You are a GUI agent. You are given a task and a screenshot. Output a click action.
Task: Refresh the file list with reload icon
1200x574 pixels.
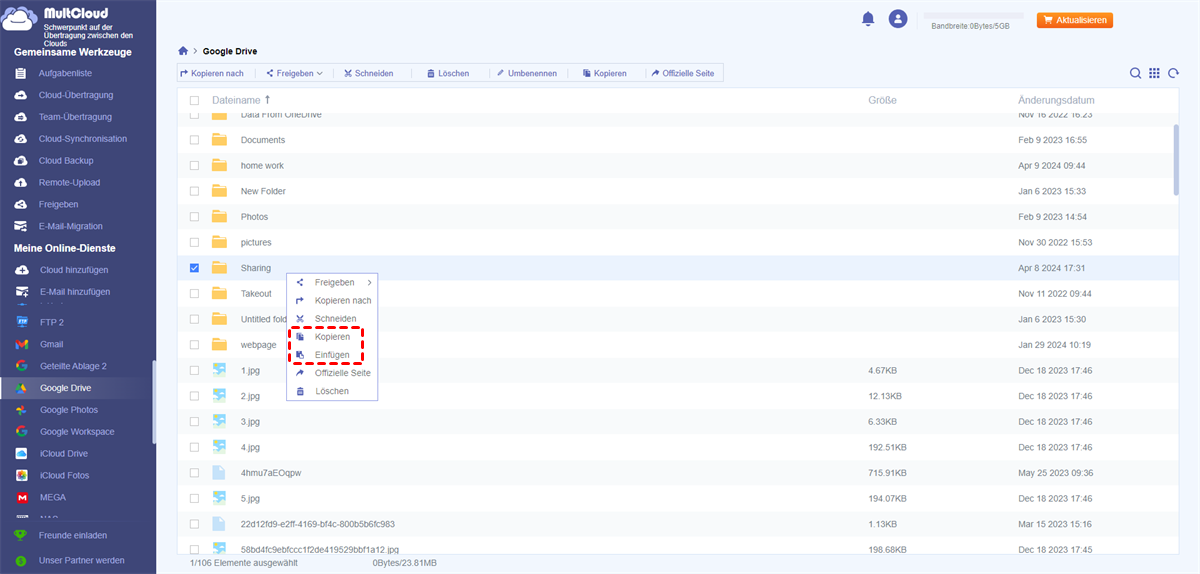[1172, 73]
